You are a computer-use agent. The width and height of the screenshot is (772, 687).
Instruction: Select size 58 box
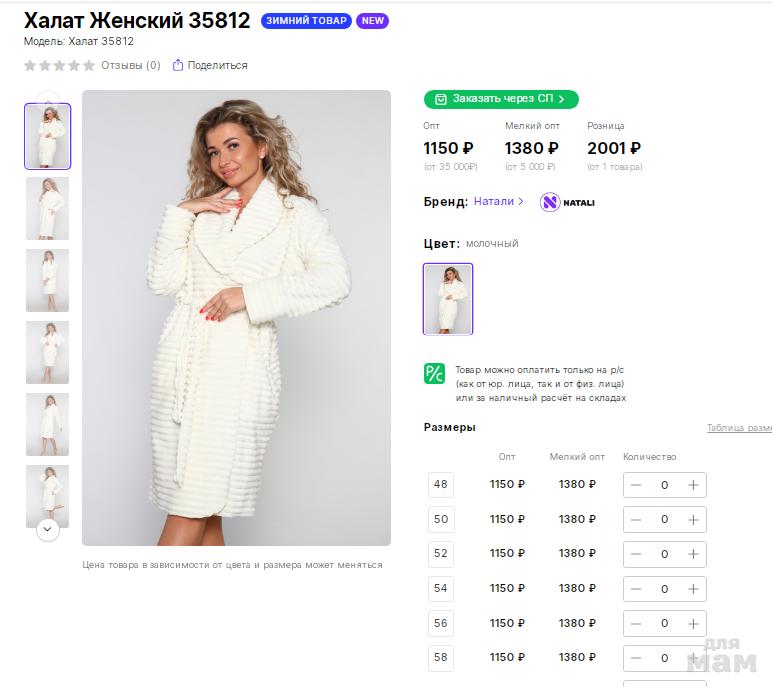click(440, 658)
